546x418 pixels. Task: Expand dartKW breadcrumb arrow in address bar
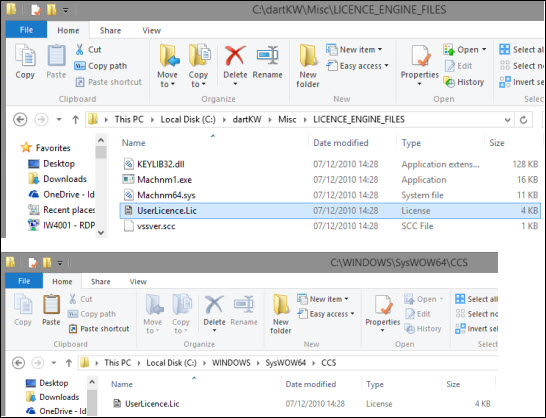point(270,120)
